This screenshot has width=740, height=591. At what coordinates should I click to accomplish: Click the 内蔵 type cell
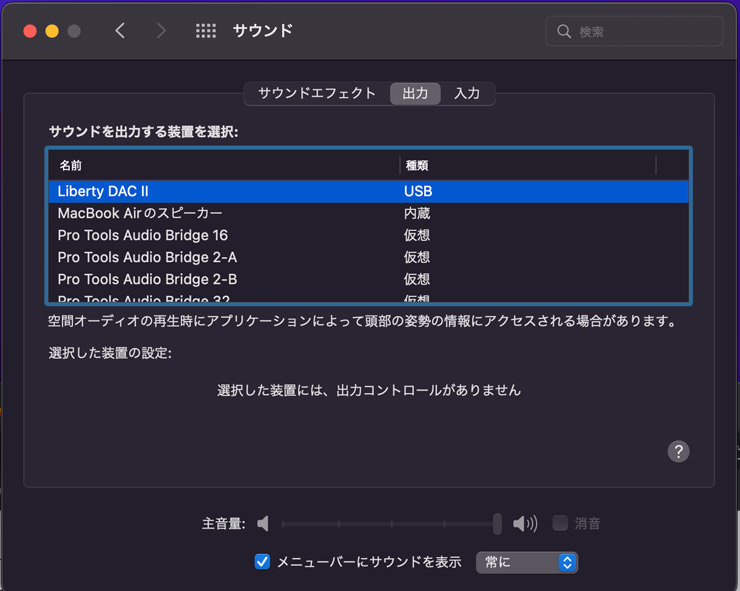coord(417,213)
